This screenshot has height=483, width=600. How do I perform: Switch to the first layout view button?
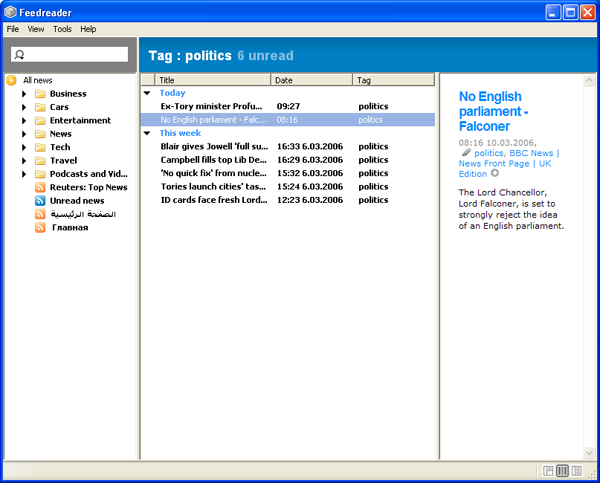548,470
